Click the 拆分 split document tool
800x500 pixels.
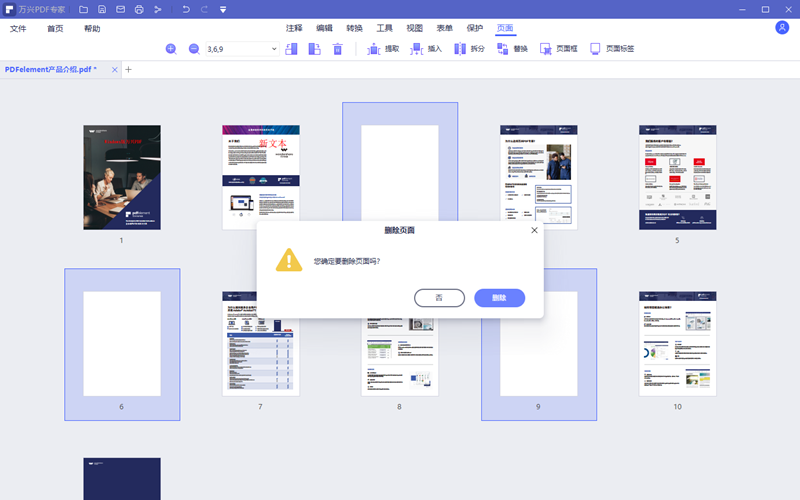(x=469, y=48)
